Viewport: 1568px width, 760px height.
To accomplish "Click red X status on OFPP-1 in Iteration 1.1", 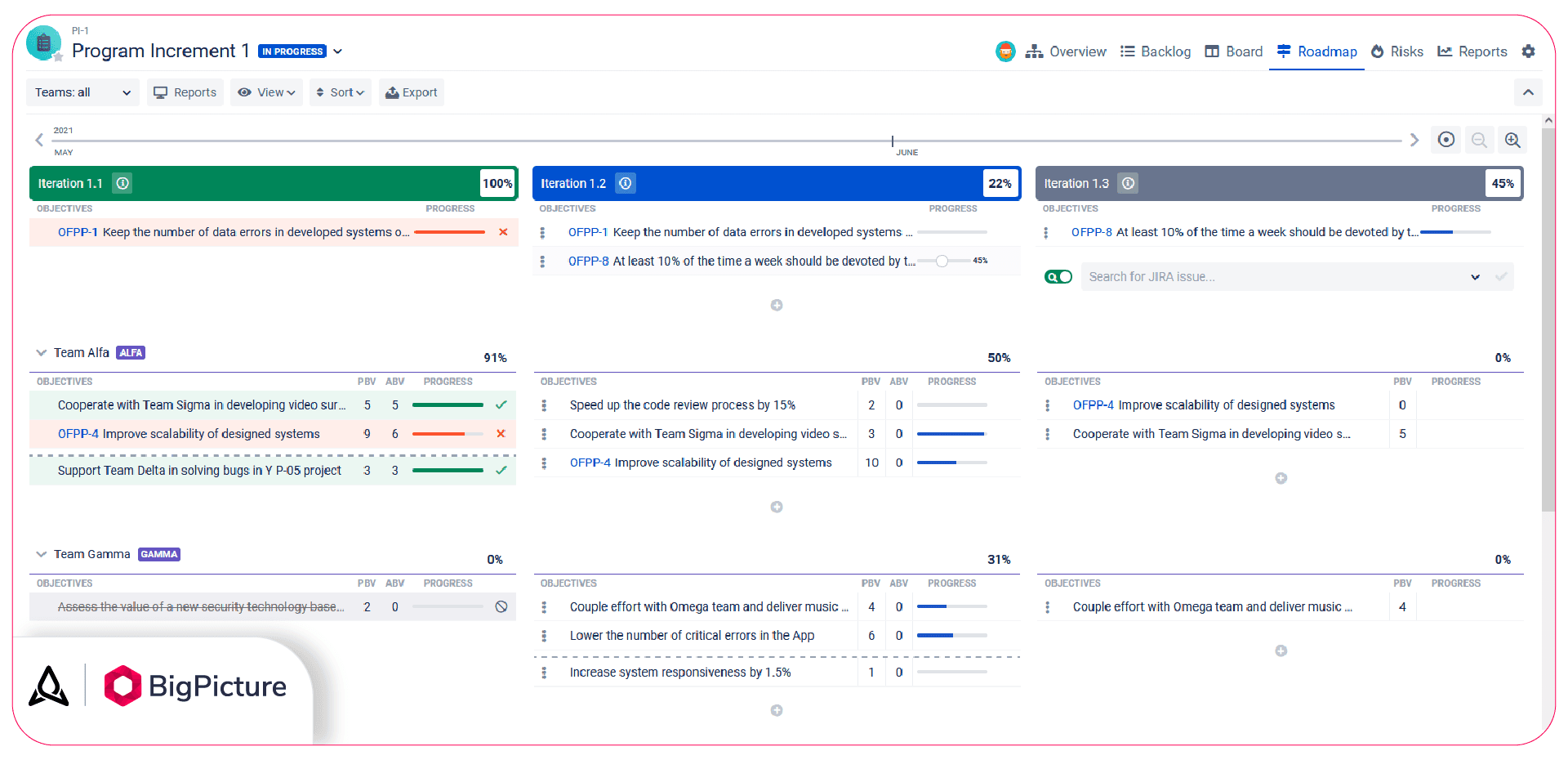I will click(503, 232).
